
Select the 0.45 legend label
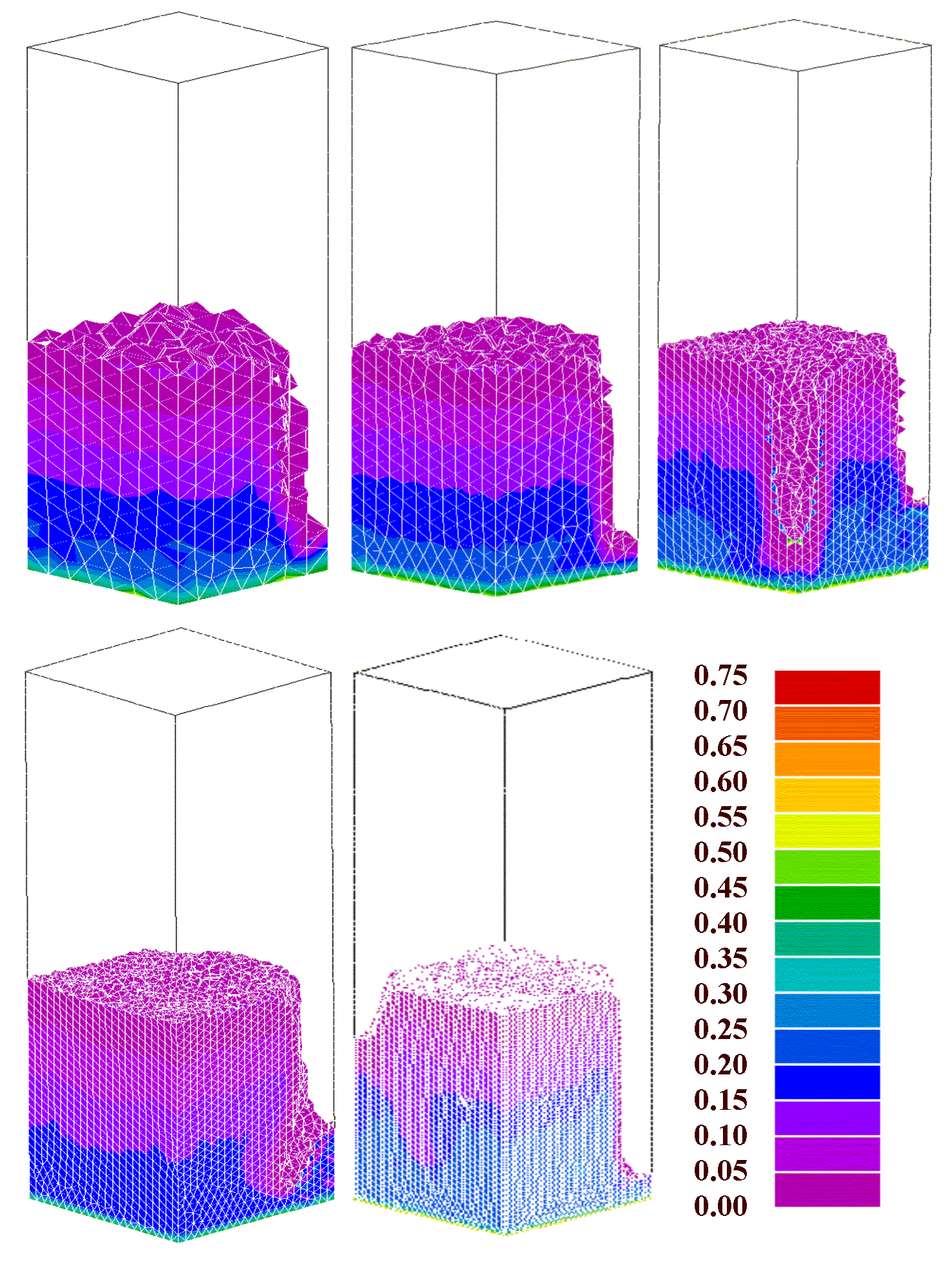(720, 888)
